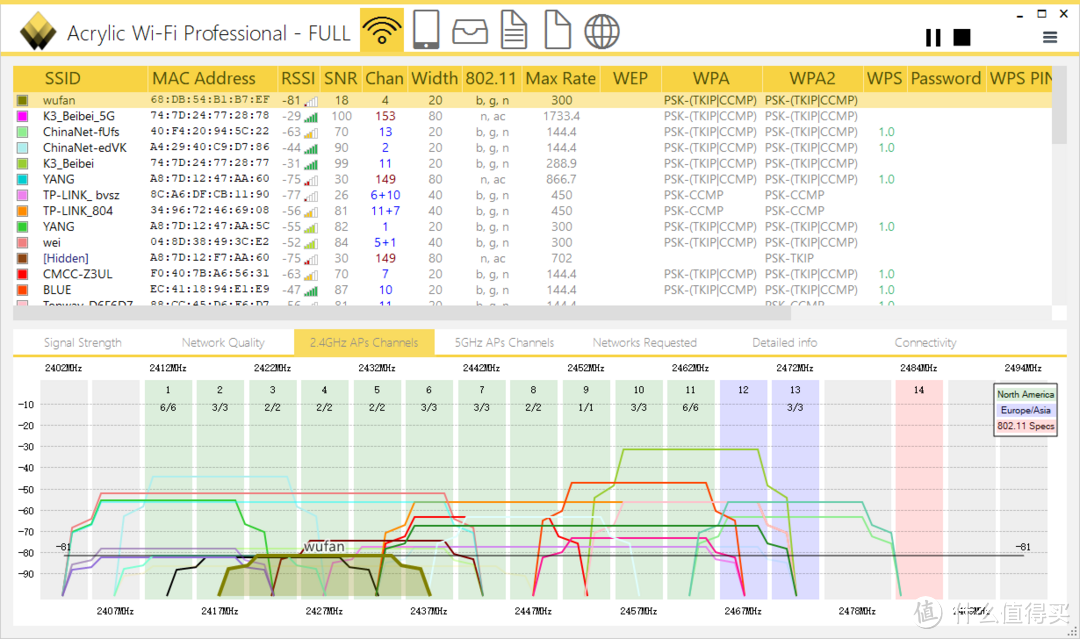The height and width of the screenshot is (639, 1080).
Task: Sort by WEP column header
Action: point(630,78)
